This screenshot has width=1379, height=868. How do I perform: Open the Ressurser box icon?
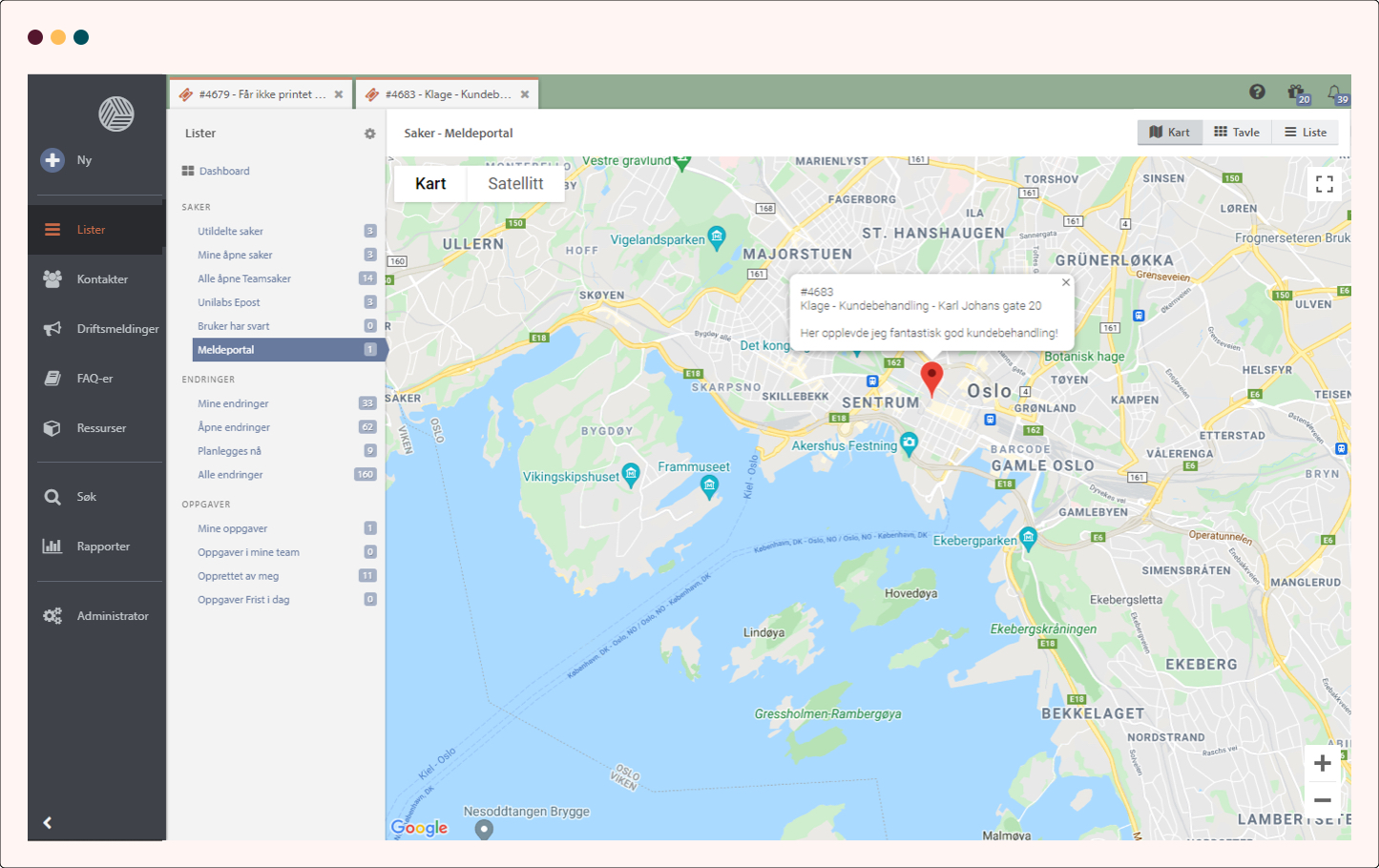click(53, 428)
